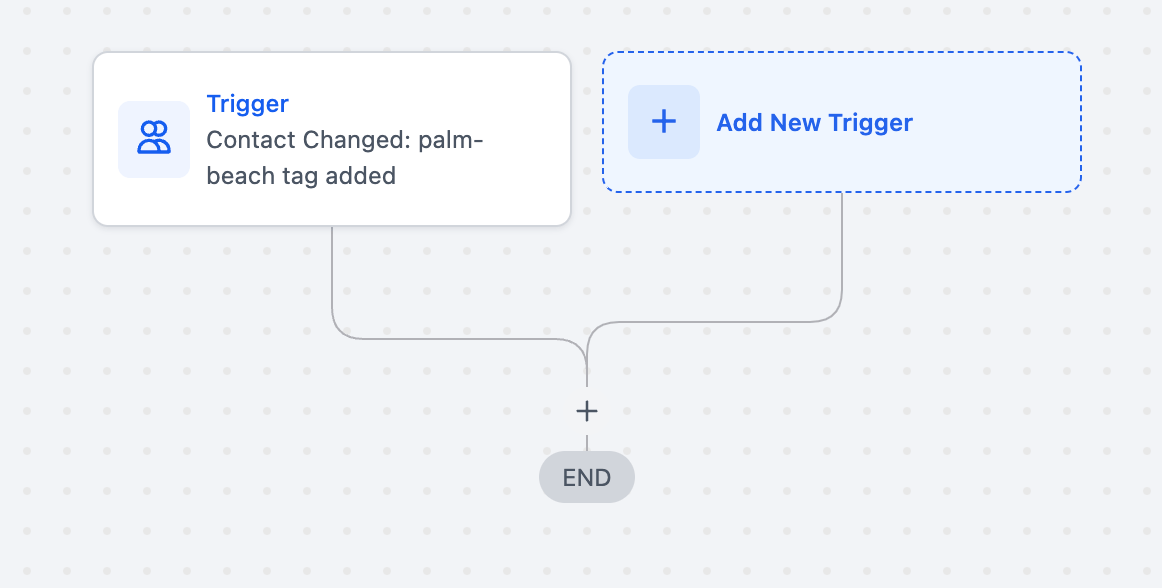Open the blue Trigger title
Screen dimensions: 1162x588
tap(247, 104)
